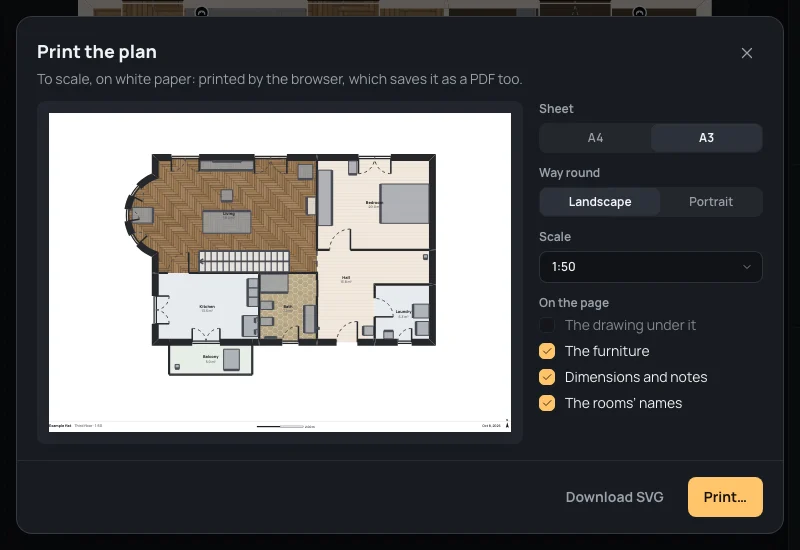Viewport: 800px width, 550px height.
Task: Click the Laundry room label in preview
Action: coord(403,313)
